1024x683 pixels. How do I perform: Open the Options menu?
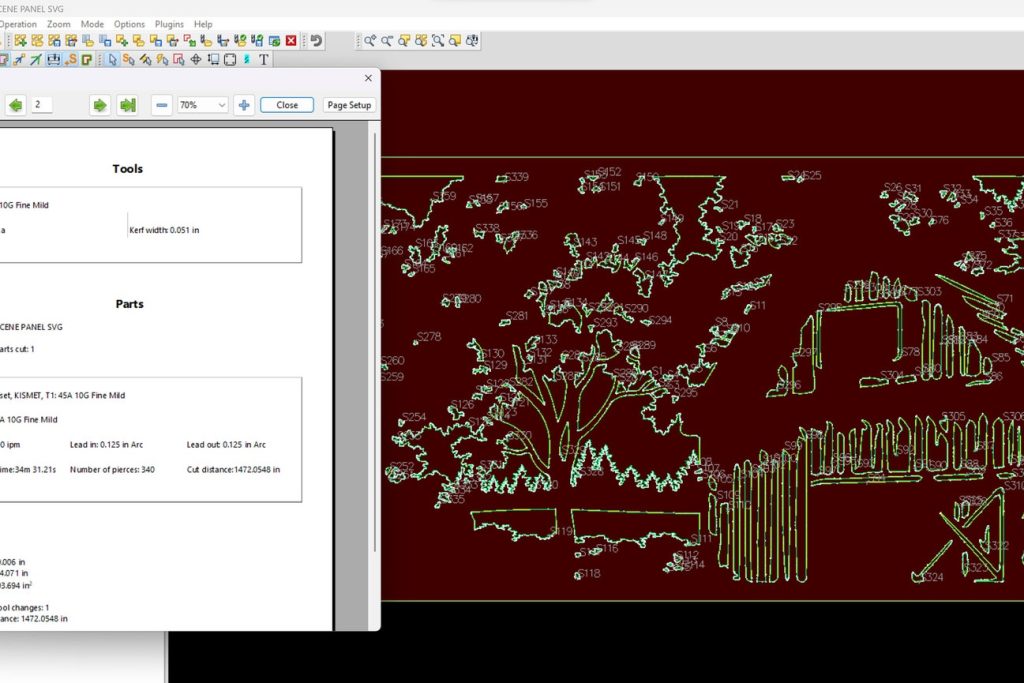click(129, 24)
